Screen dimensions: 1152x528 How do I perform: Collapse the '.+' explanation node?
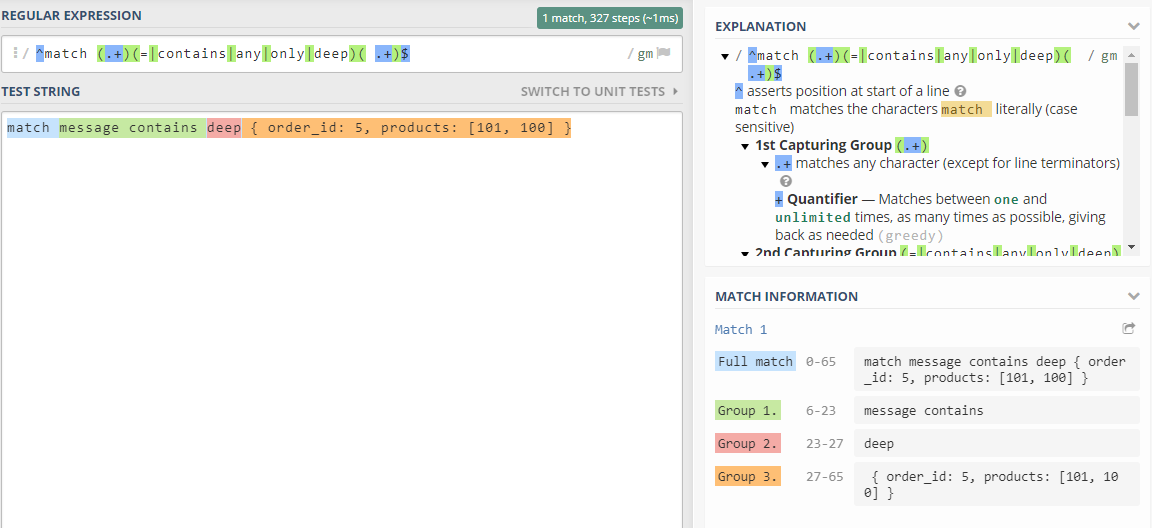click(x=766, y=163)
